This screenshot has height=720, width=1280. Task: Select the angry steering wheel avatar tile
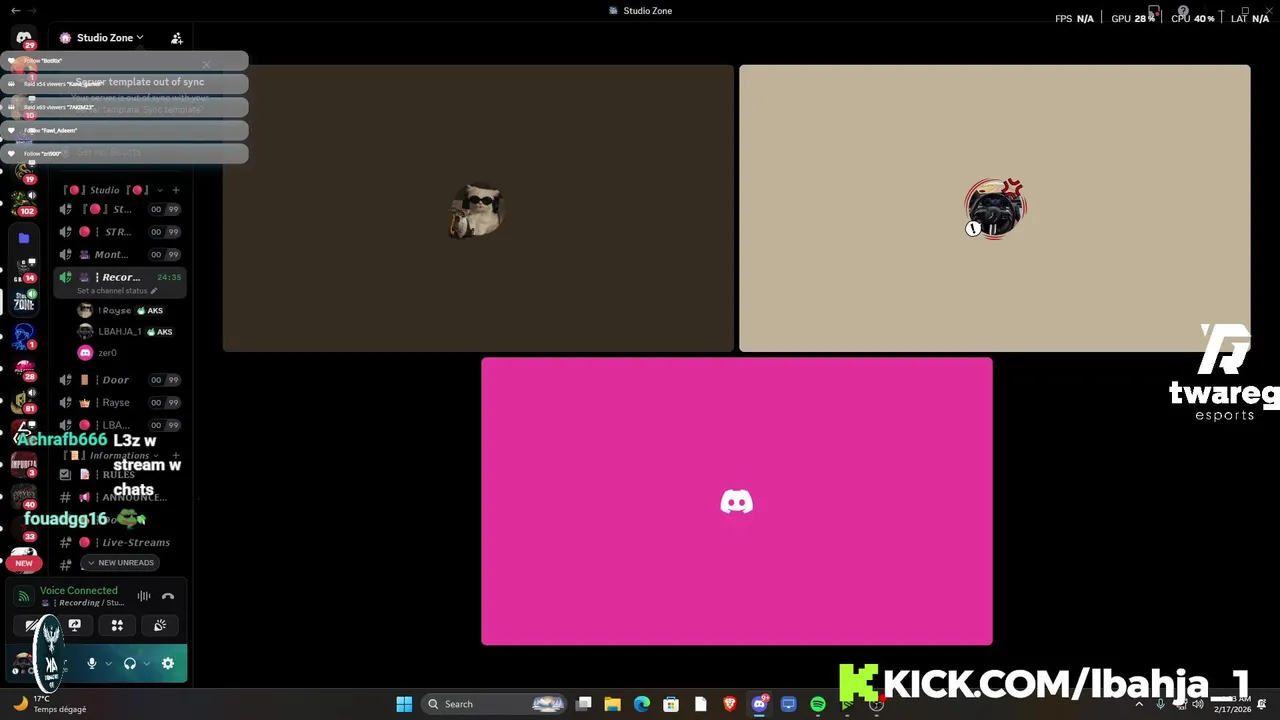tap(995, 208)
